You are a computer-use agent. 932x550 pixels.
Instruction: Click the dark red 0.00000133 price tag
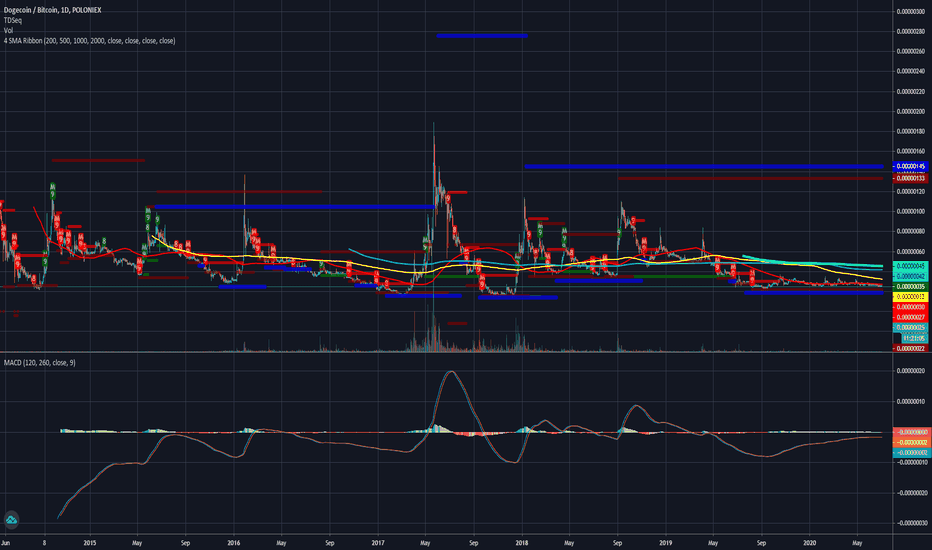pos(910,178)
